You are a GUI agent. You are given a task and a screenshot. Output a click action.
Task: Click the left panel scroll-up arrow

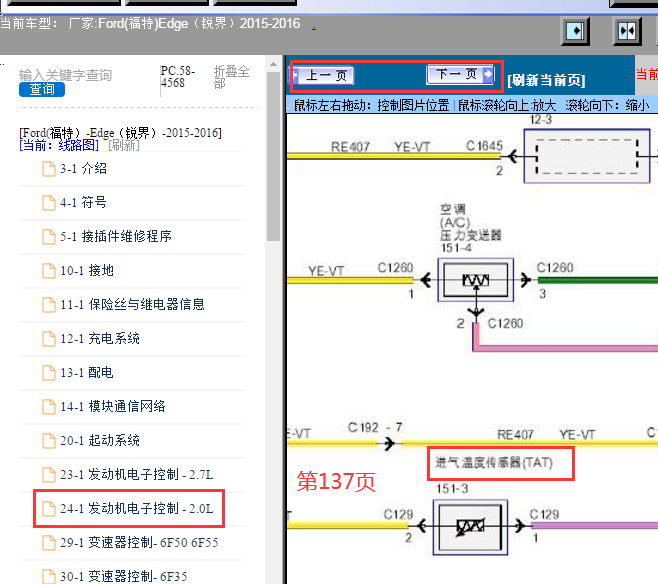pyautogui.click(x=273, y=65)
